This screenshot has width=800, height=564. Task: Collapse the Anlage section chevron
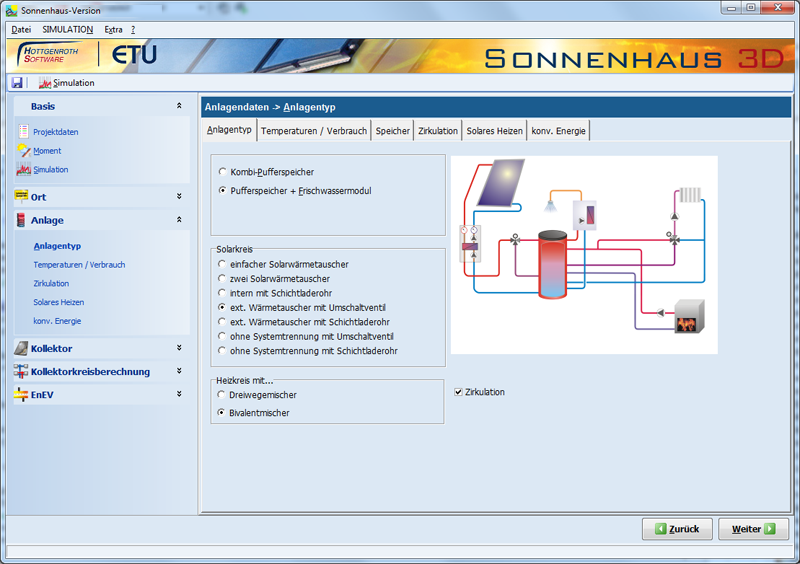click(x=179, y=219)
